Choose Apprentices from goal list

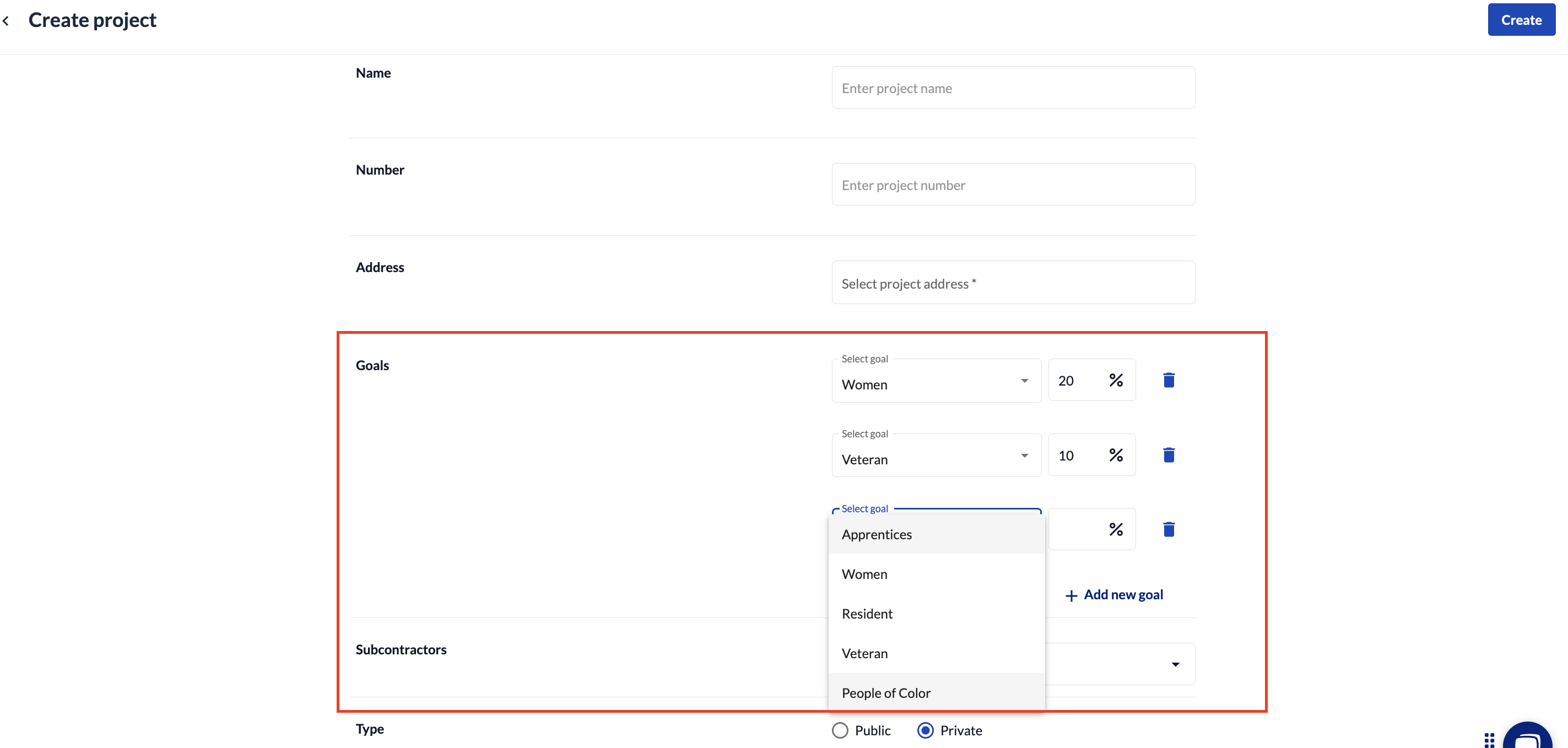coord(876,534)
